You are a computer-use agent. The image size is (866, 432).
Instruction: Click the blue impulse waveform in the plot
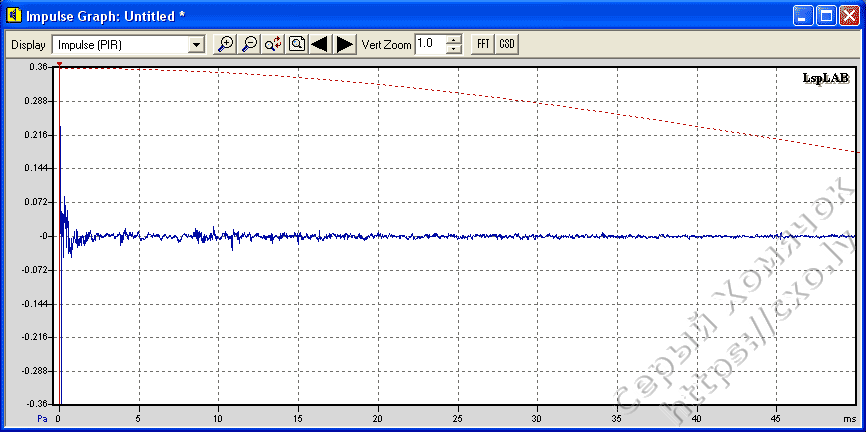coord(300,236)
